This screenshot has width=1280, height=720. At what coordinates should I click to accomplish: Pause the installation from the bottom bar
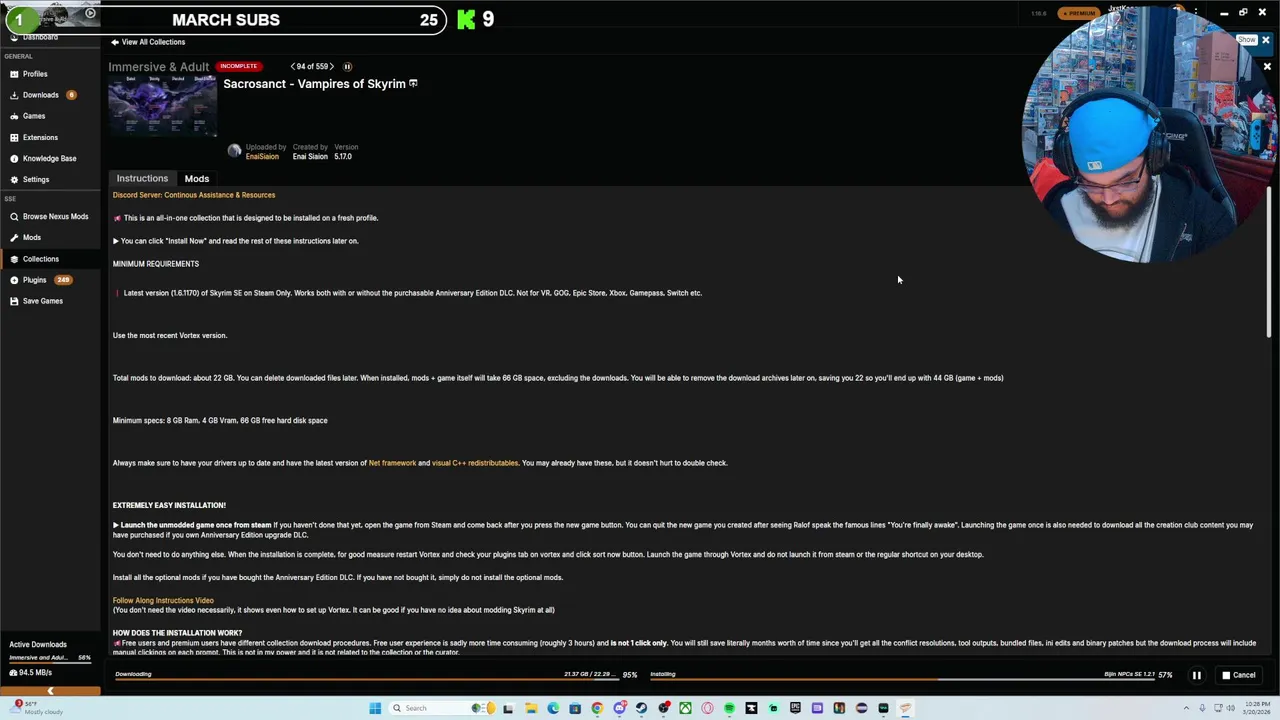tap(1196, 675)
